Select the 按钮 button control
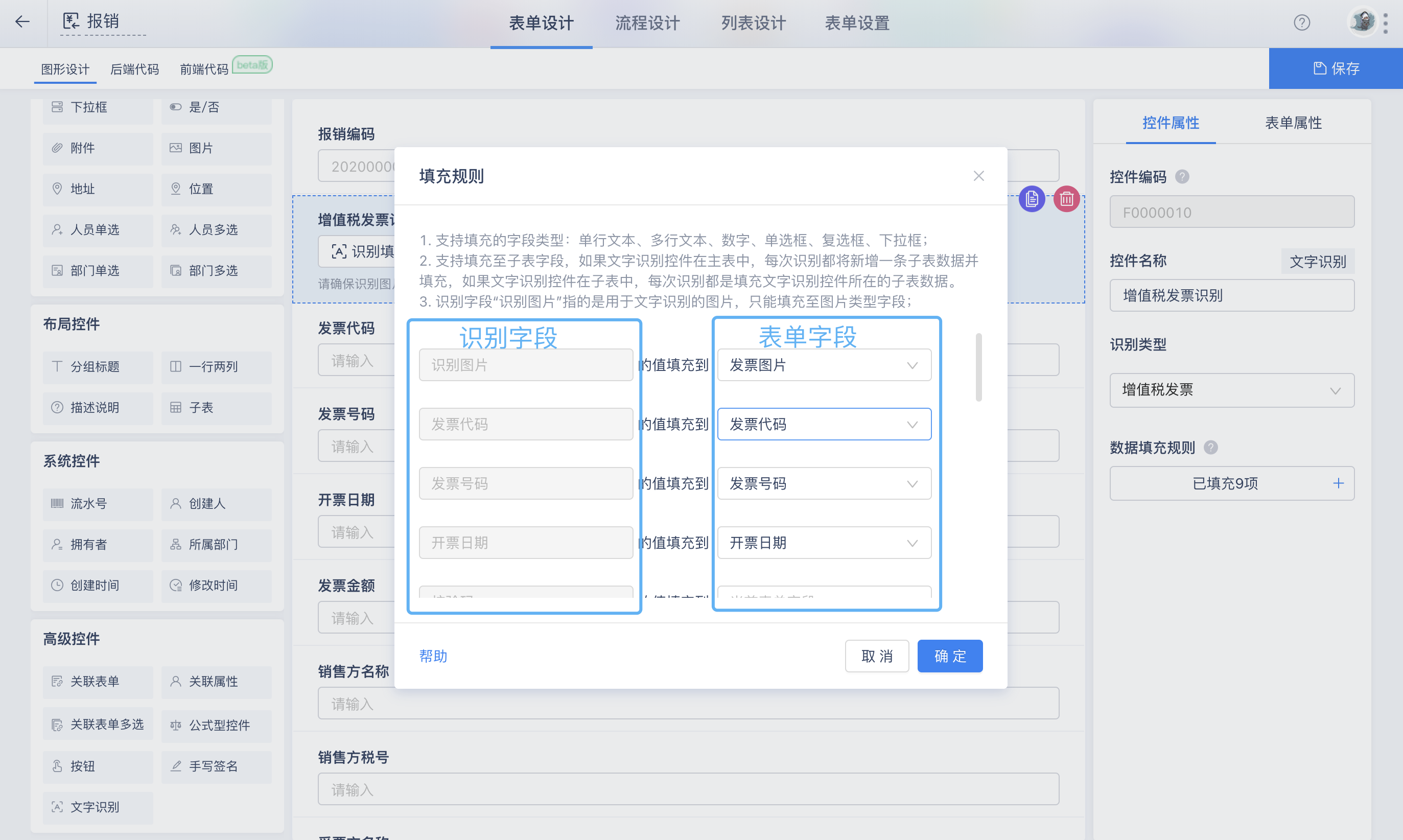The width and height of the screenshot is (1403, 840). [x=98, y=766]
